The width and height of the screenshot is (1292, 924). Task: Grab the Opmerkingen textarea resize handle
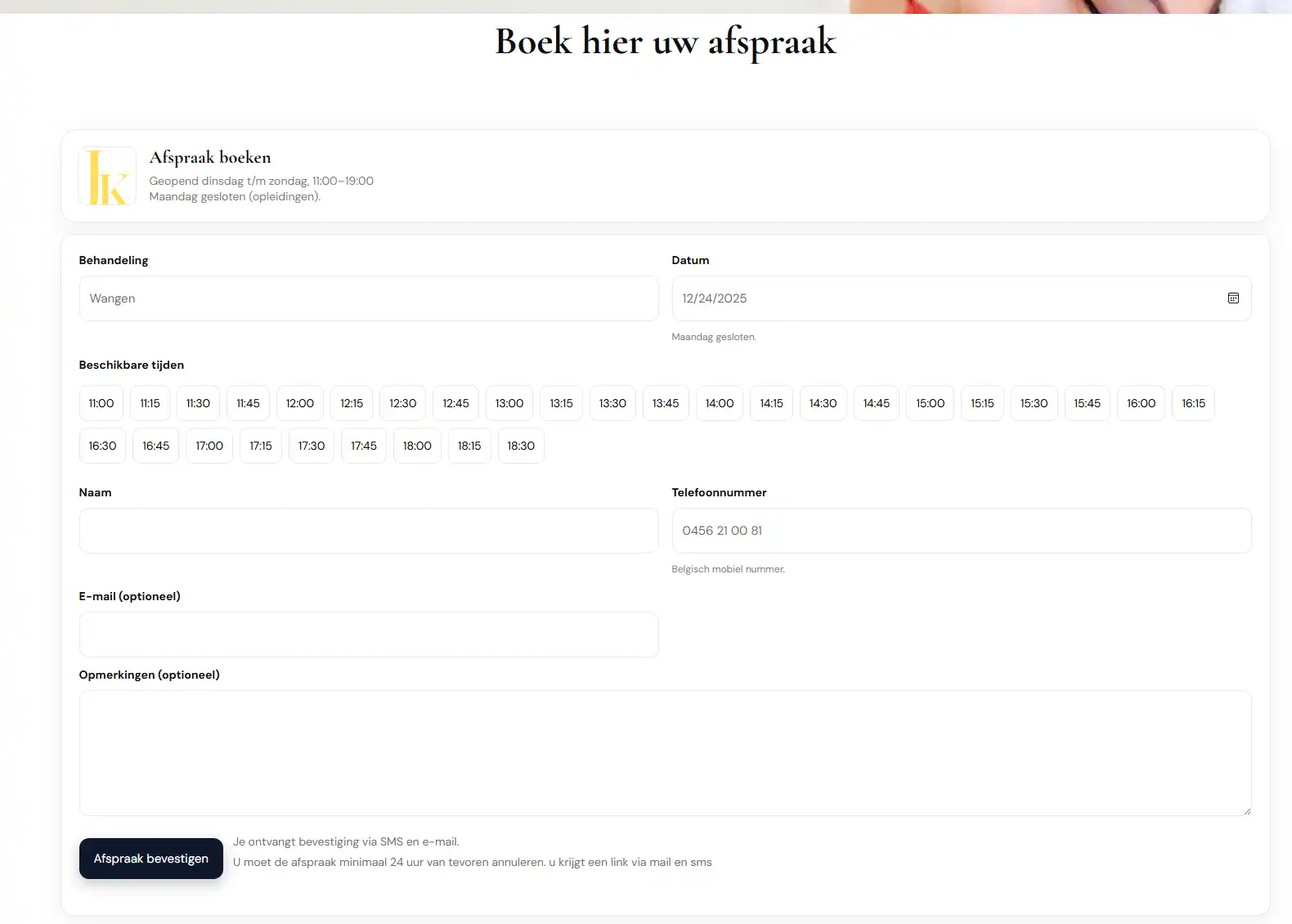1246,810
